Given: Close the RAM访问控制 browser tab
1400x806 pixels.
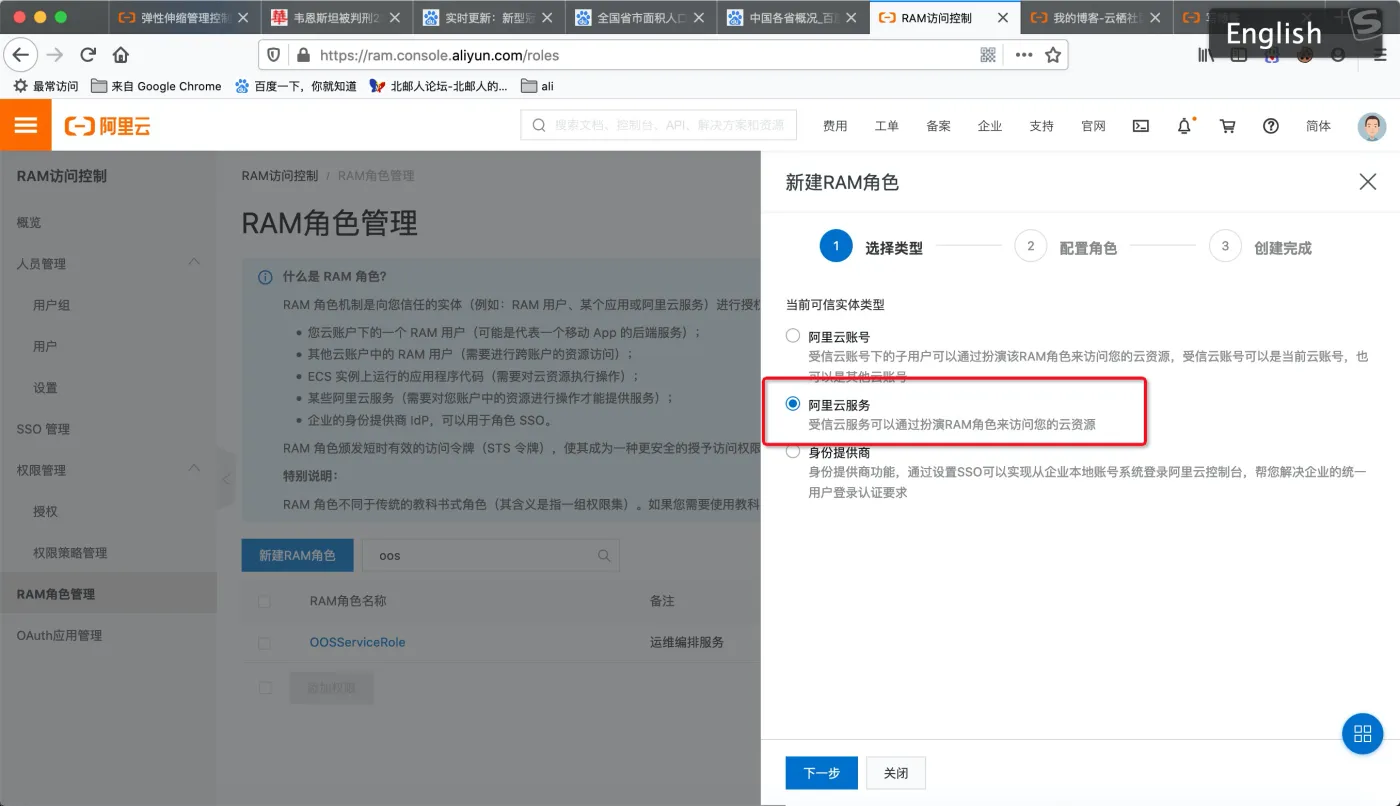Looking at the screenshot, I should point(1003,18).
